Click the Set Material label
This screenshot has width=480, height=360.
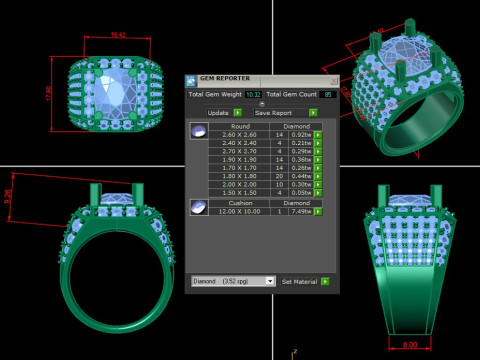coord(299,282)
